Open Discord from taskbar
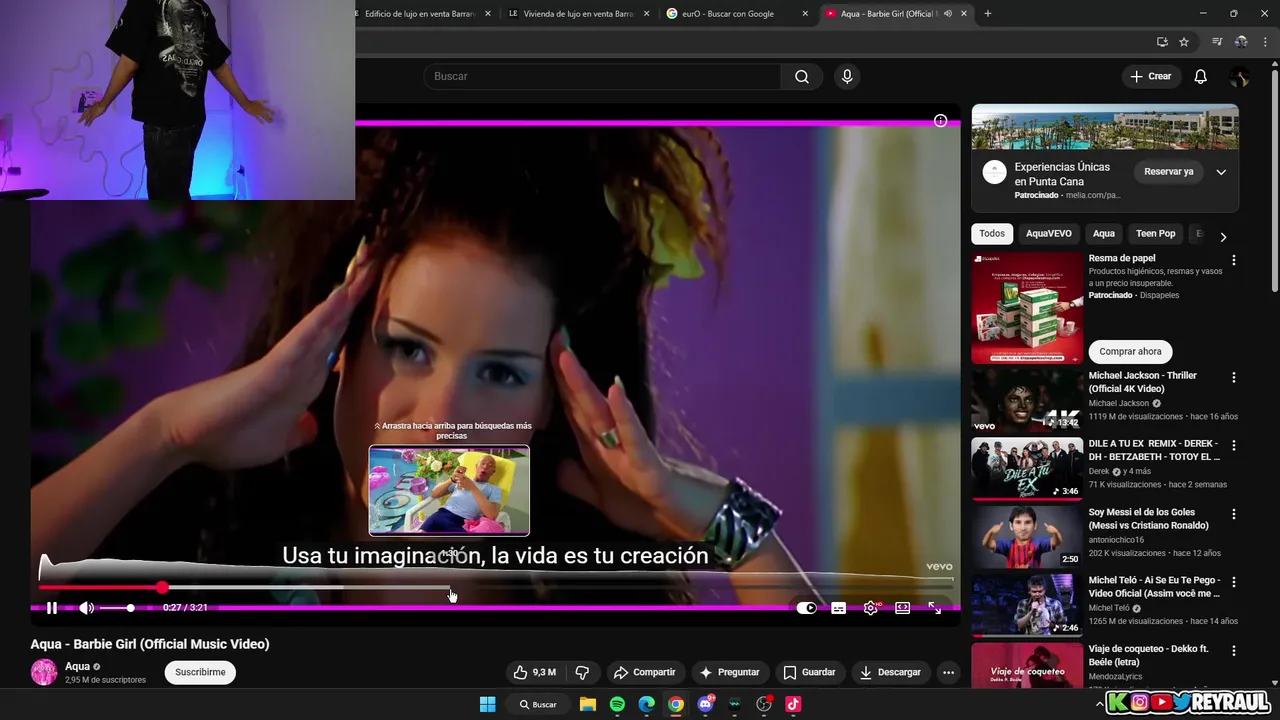 (x=706, y=704)
